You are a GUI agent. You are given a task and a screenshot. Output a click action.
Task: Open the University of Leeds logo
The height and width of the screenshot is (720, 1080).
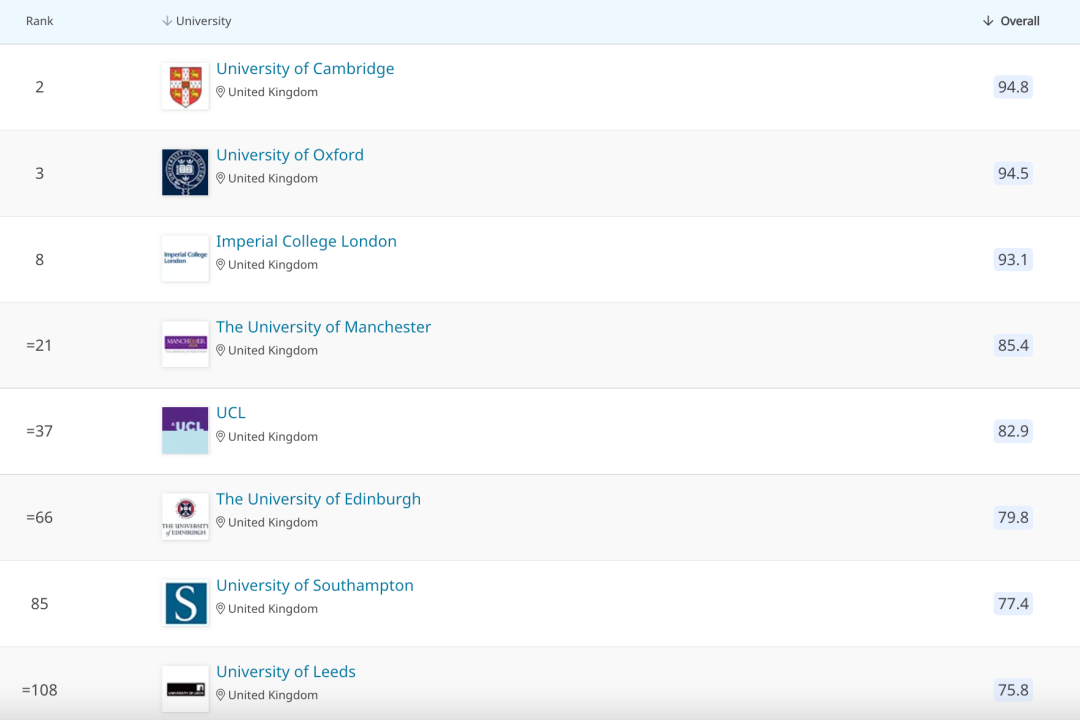185,689
